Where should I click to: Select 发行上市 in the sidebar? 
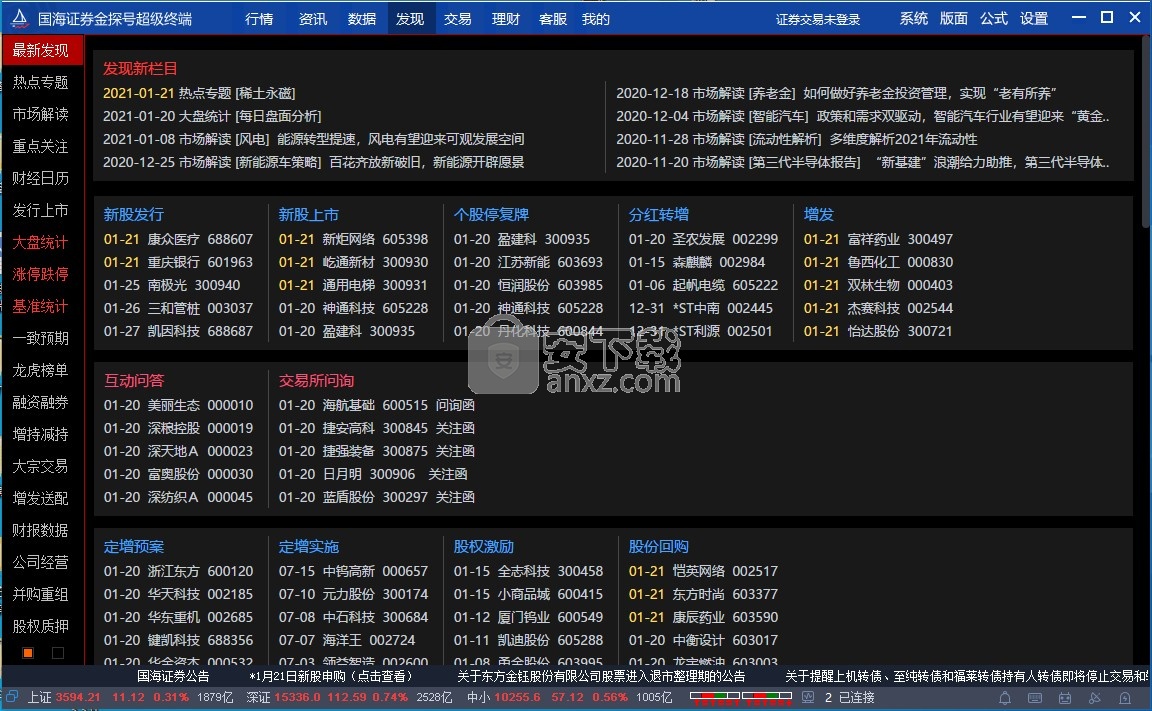click(41, 210)
